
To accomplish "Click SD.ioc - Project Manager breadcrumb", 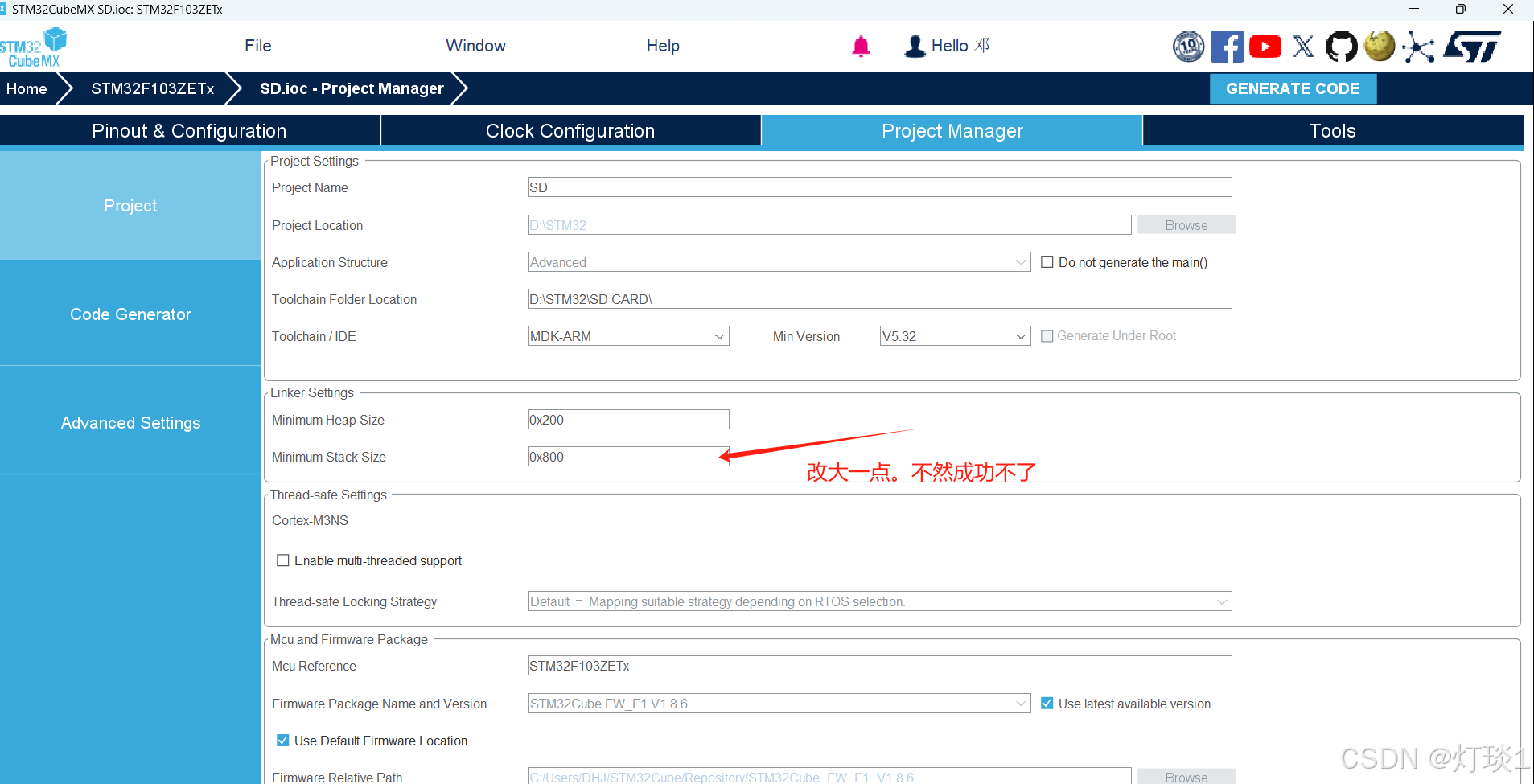I will pyautogui.click(x=352, y=88).
